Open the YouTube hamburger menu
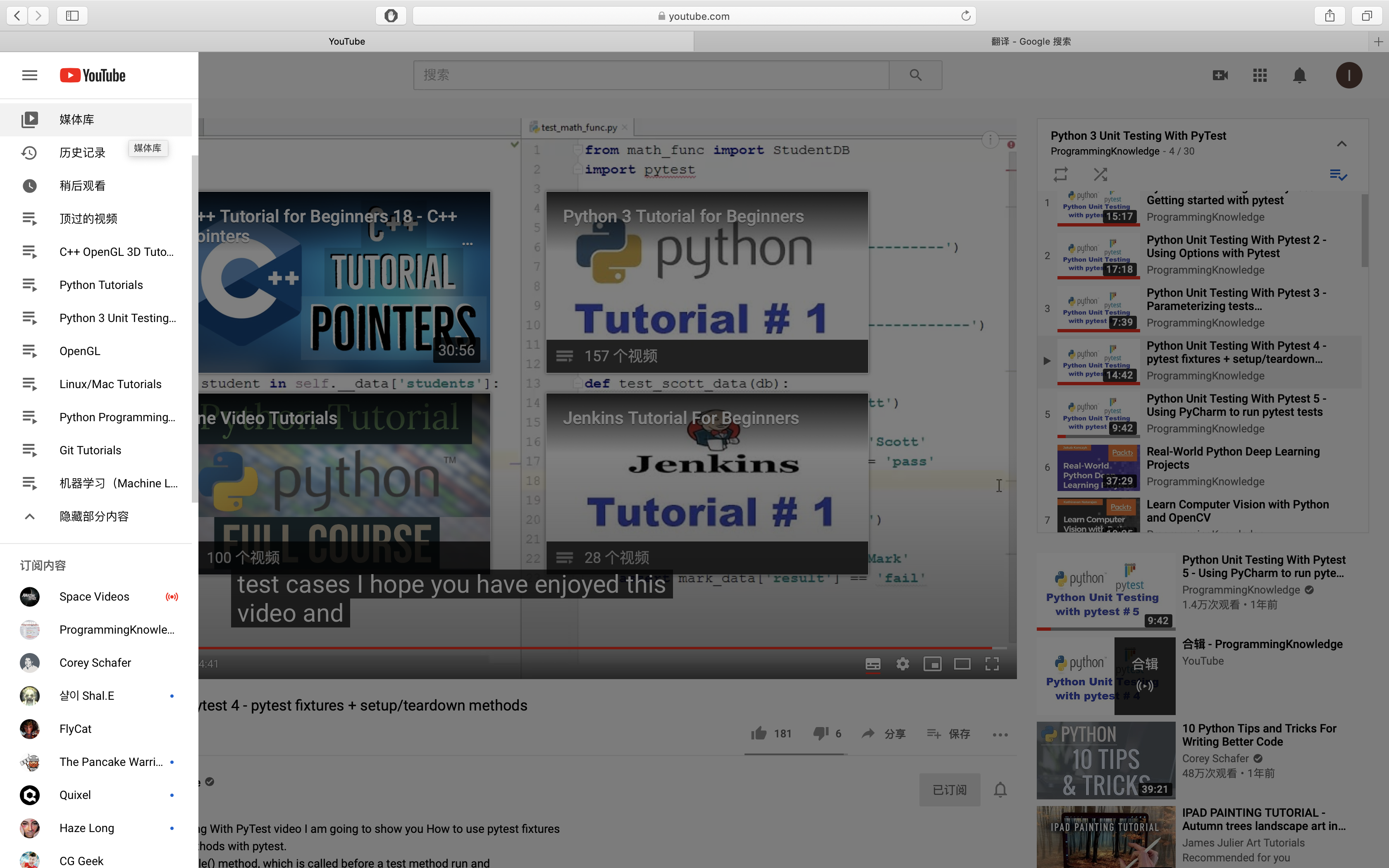1389x868 pixels. 29,75
